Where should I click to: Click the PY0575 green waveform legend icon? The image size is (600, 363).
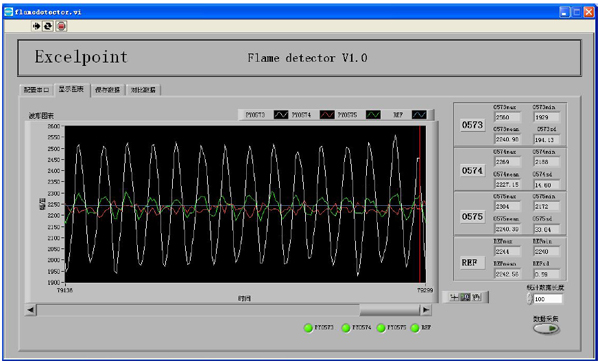pos(373,114)
